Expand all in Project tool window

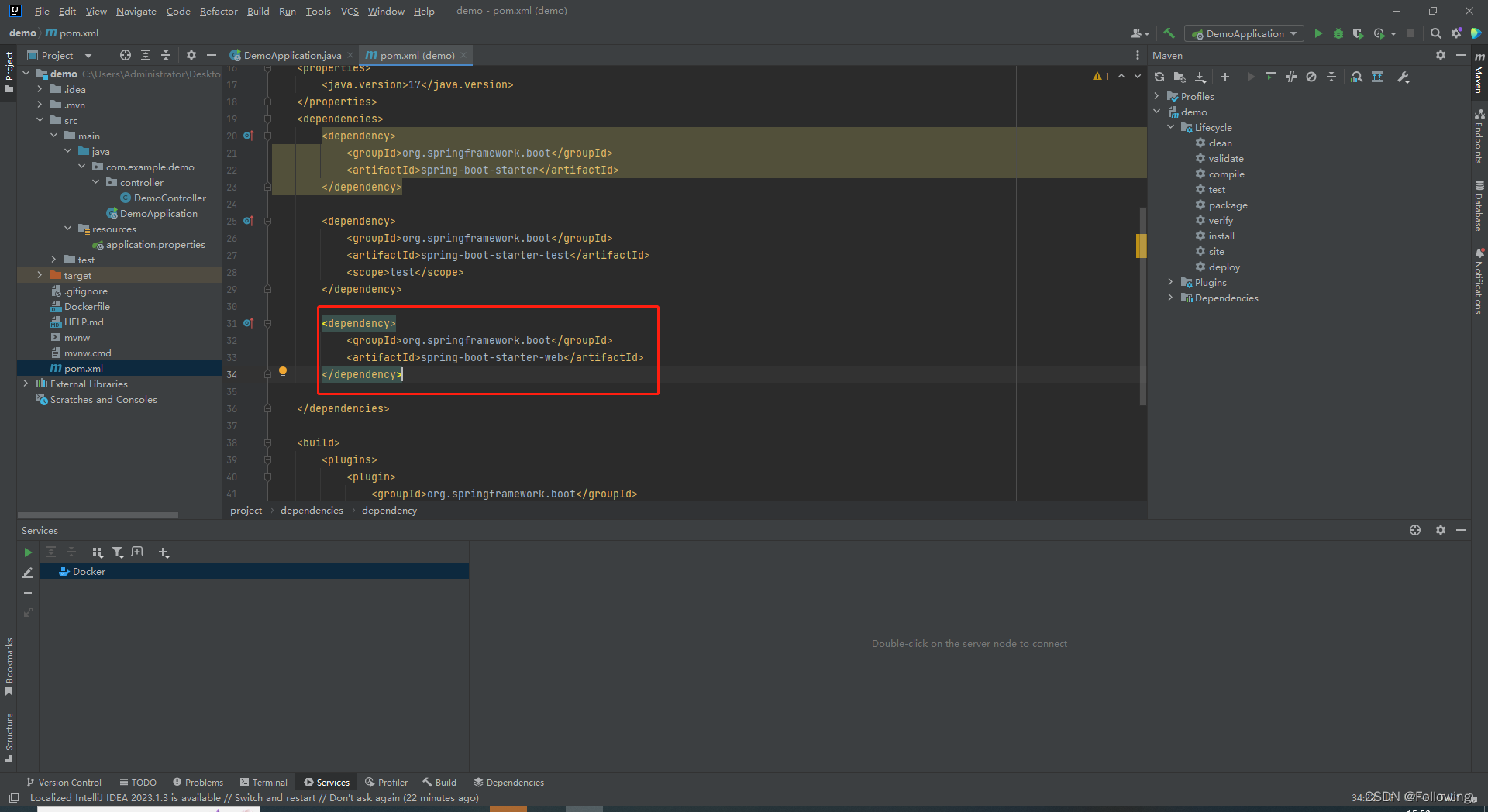146,55
